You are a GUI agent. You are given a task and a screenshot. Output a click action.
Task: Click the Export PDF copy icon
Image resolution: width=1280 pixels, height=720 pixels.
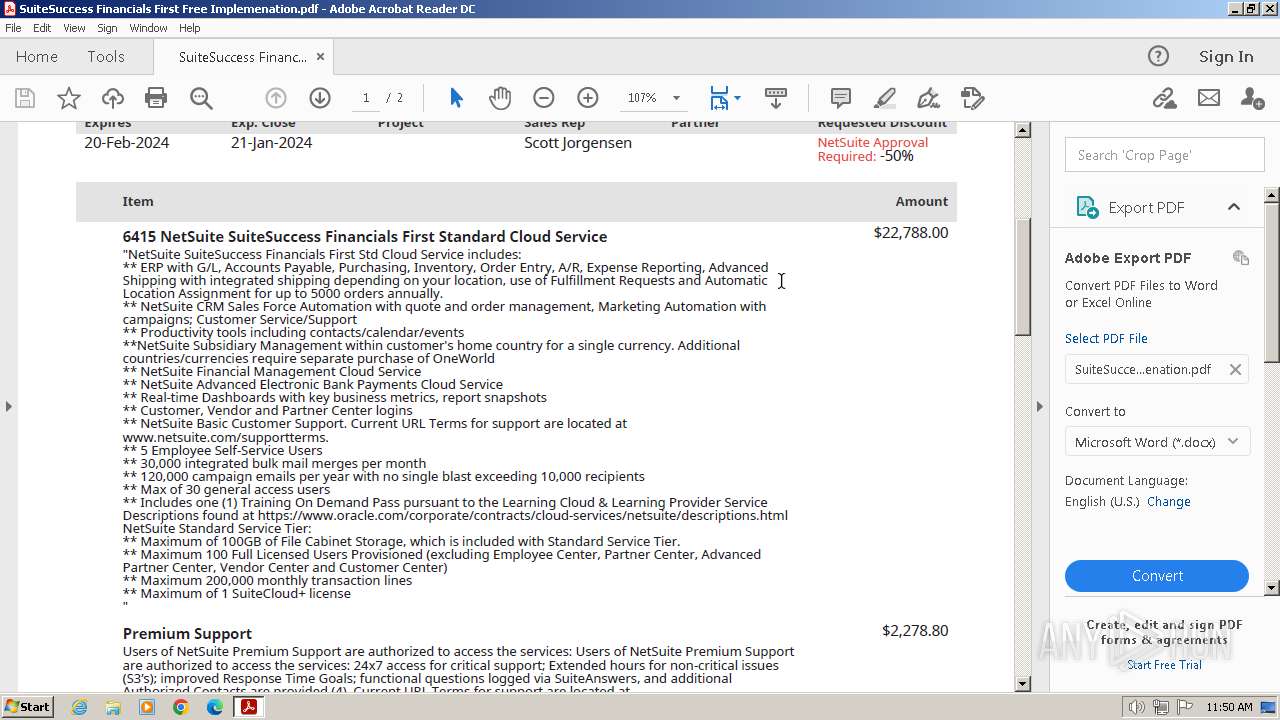1241,258
